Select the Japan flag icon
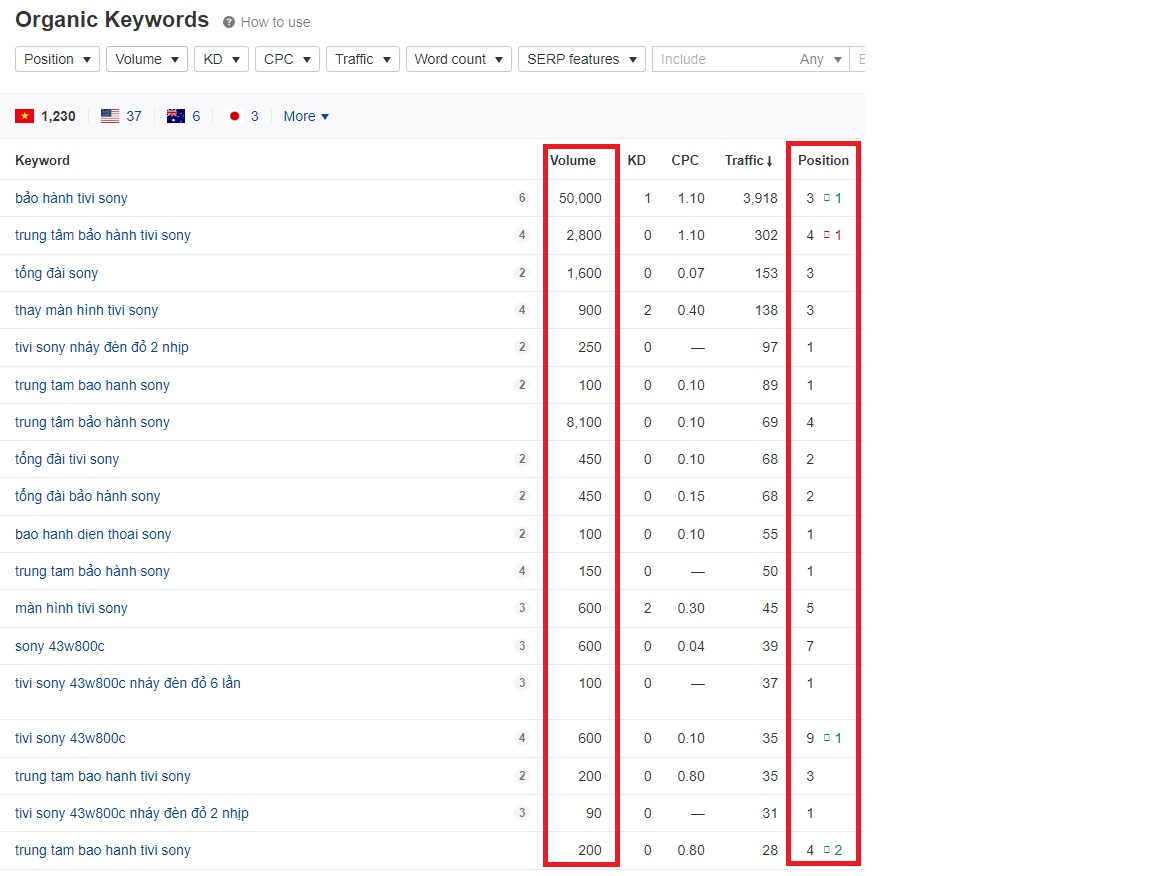 (x=235, y=116)
